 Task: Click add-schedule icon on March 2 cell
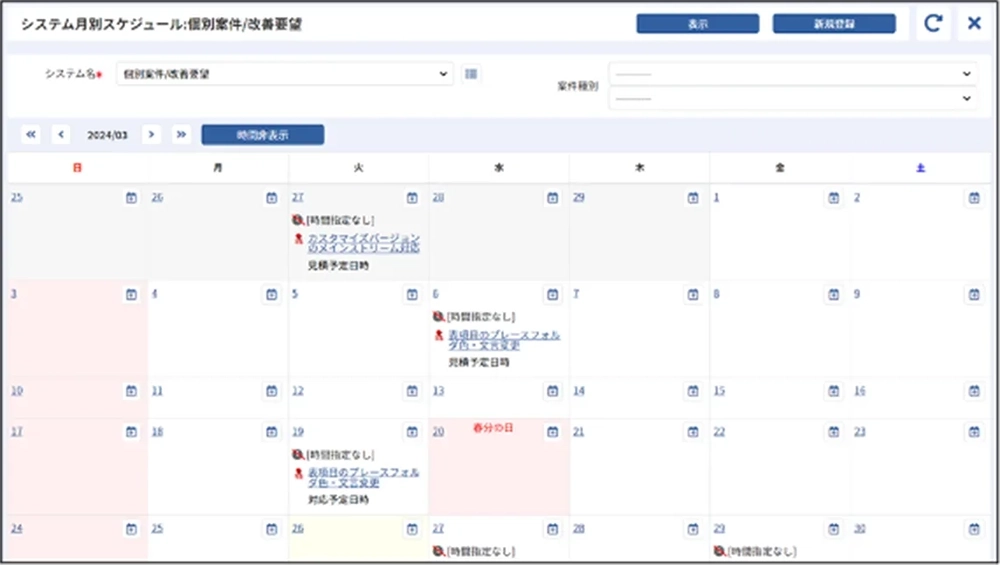(974, 198)
